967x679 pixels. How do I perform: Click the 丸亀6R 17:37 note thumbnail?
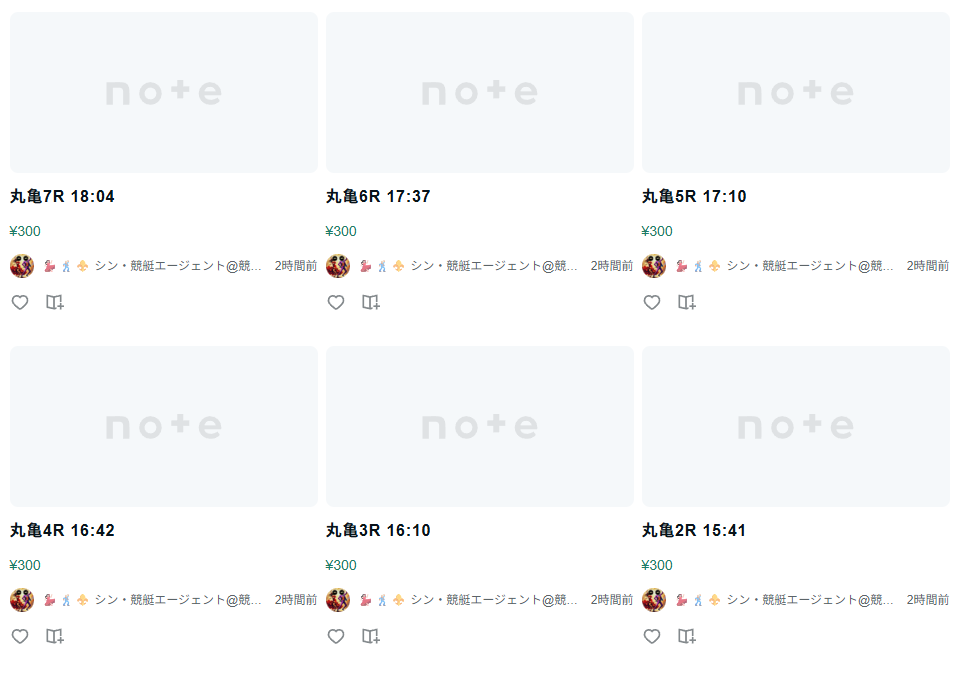[480, 93]
